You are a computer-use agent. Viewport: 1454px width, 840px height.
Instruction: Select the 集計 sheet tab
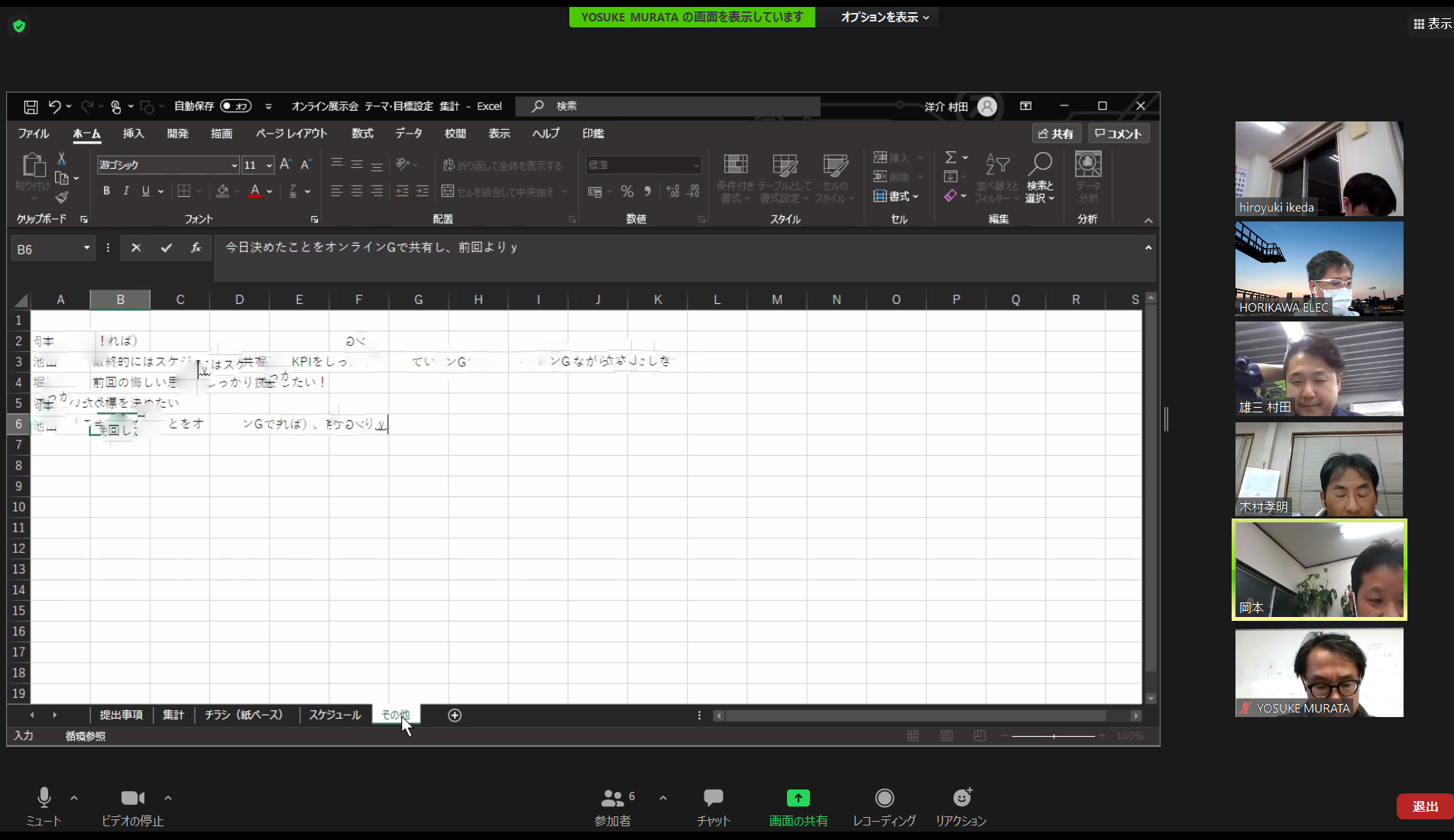click(x=173, y=715)
